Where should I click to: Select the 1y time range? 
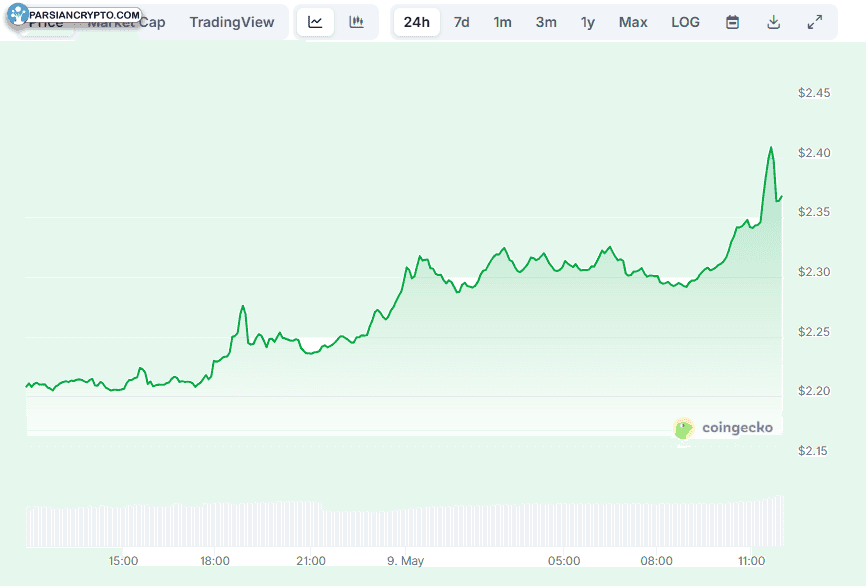point(588,22)
